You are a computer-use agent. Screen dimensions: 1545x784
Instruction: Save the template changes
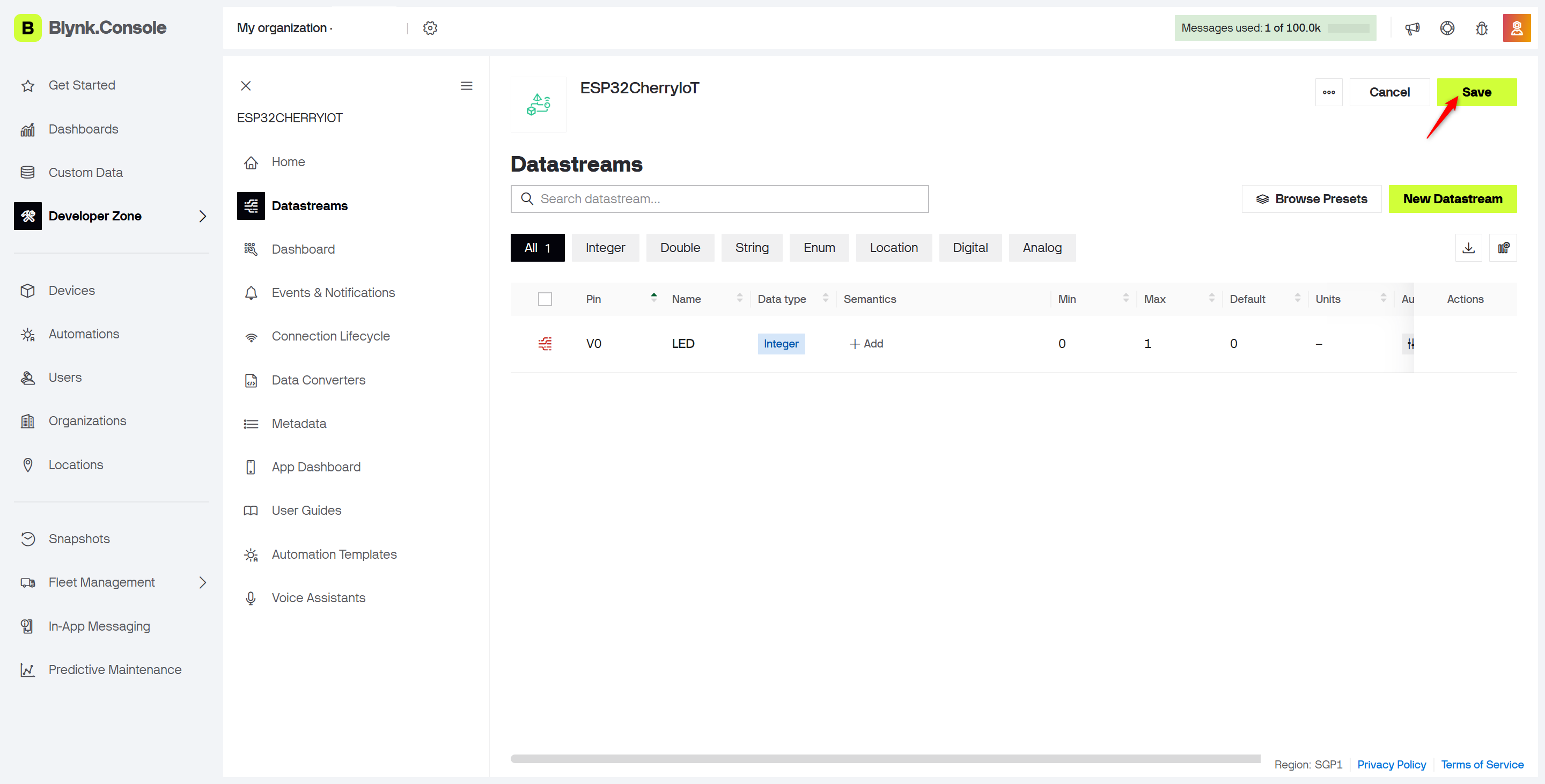[x=1476, y=92]
